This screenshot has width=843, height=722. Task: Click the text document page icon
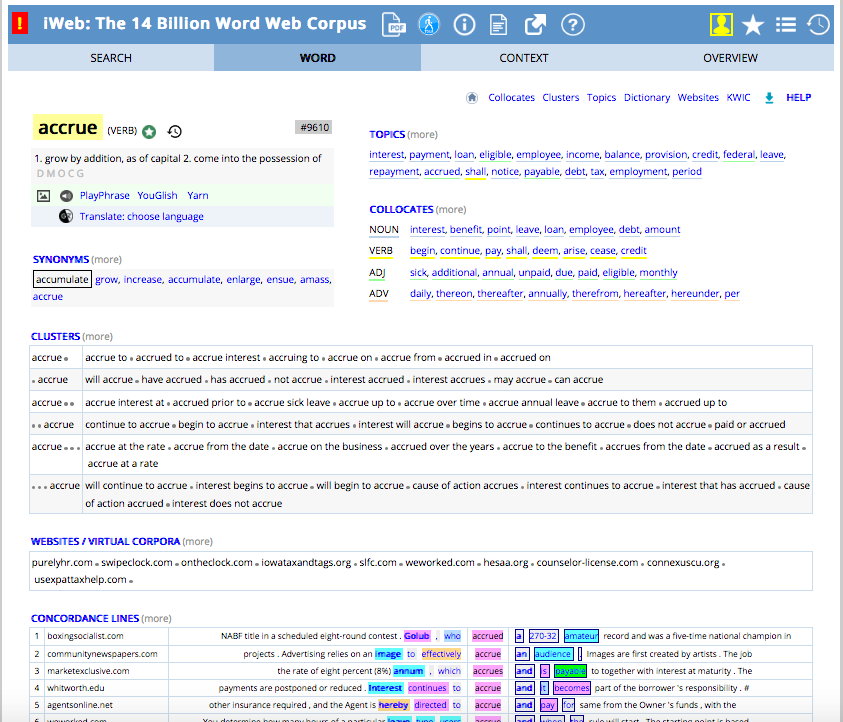click(x=498, y=24)
